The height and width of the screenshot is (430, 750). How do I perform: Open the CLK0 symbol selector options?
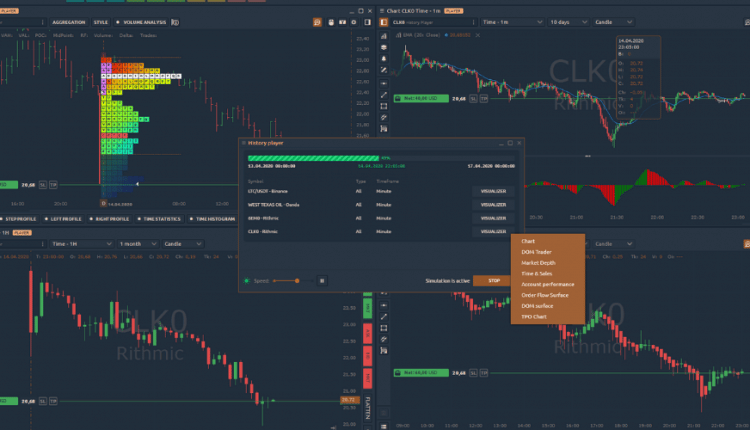474,22
